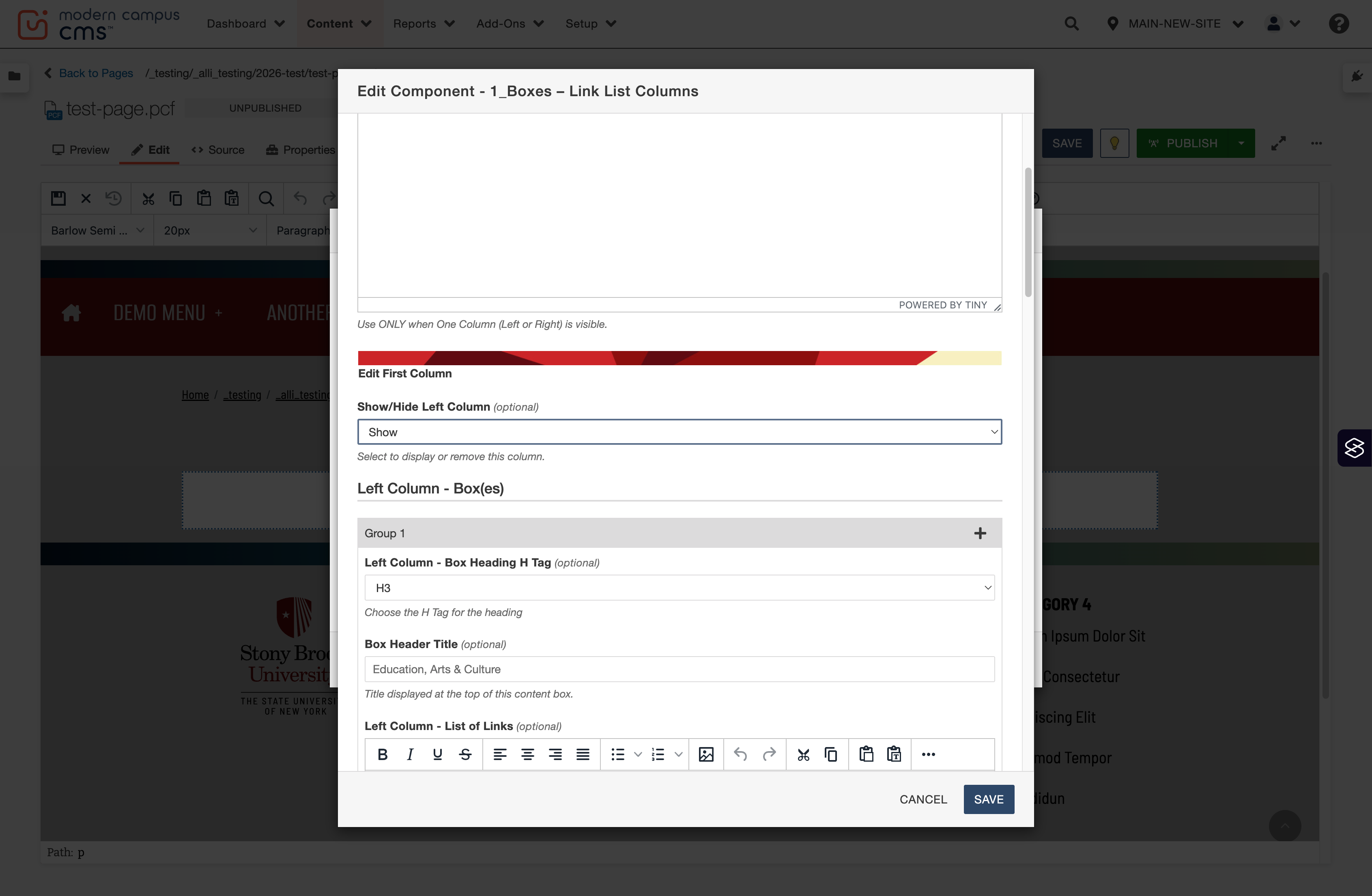
Task: Insert image in List of Links editor
Action: point(706,754)
